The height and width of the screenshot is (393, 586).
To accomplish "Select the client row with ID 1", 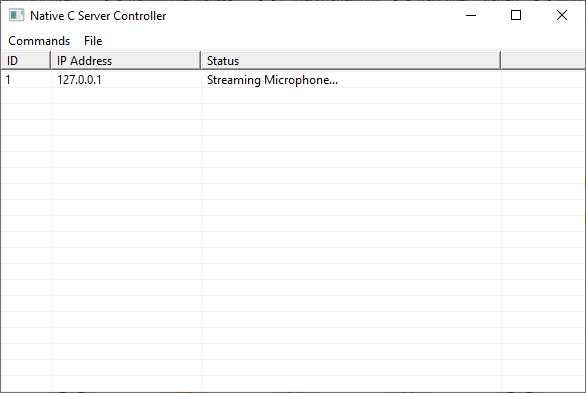I will point(293,80).
